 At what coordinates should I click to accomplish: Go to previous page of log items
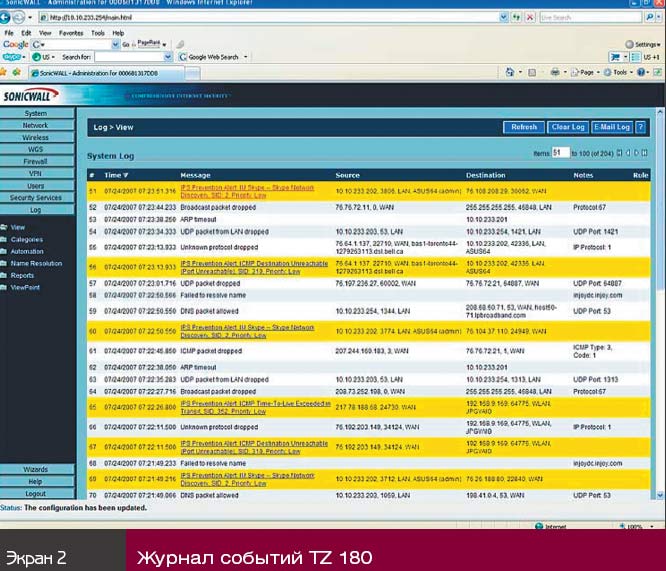pos(628,152)
